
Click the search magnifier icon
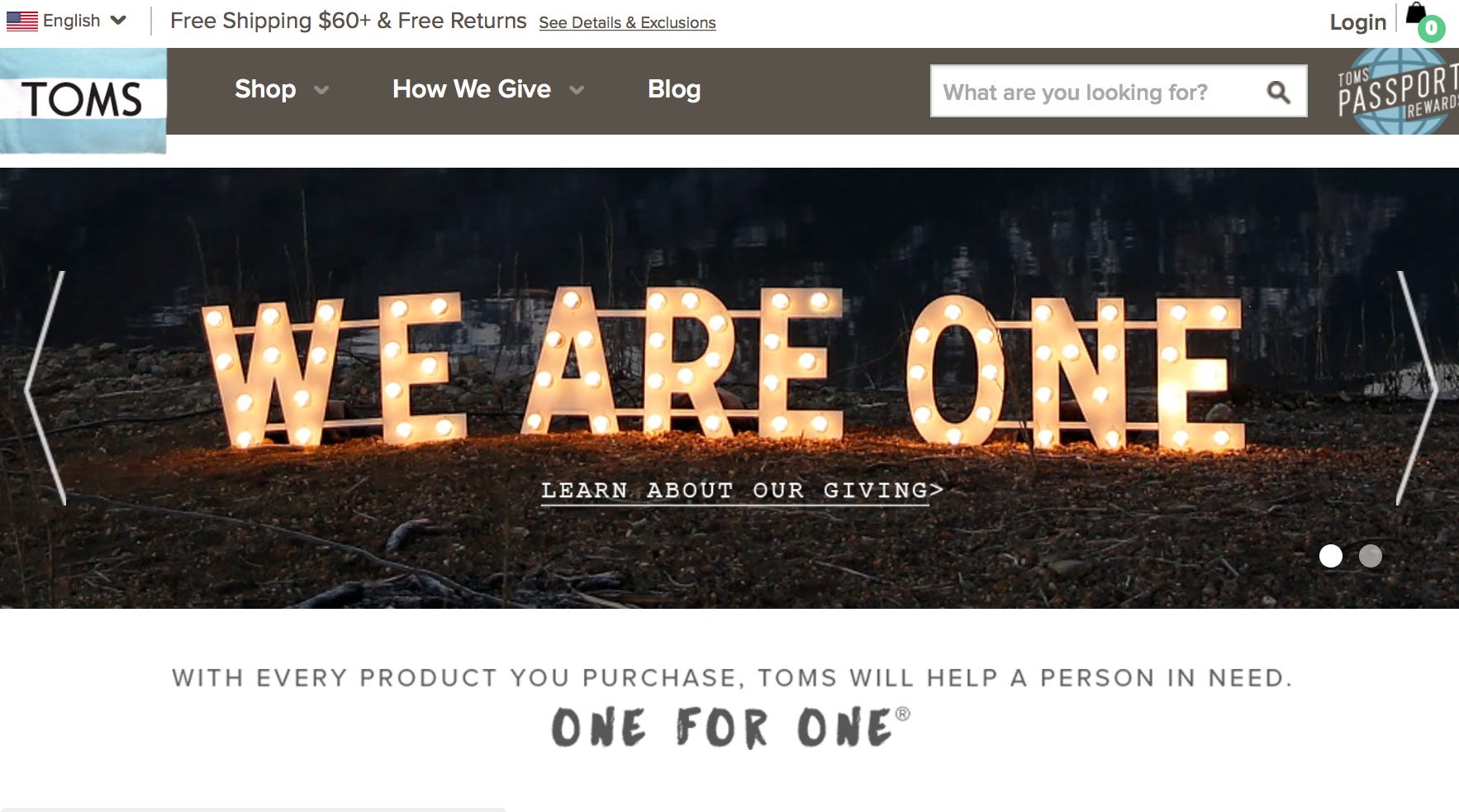(1278, 92)
